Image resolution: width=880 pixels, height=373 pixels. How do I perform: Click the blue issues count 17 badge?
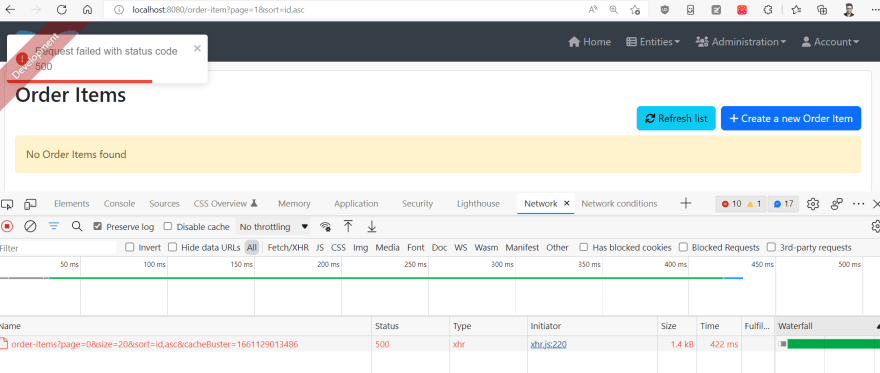coord(783,204)
